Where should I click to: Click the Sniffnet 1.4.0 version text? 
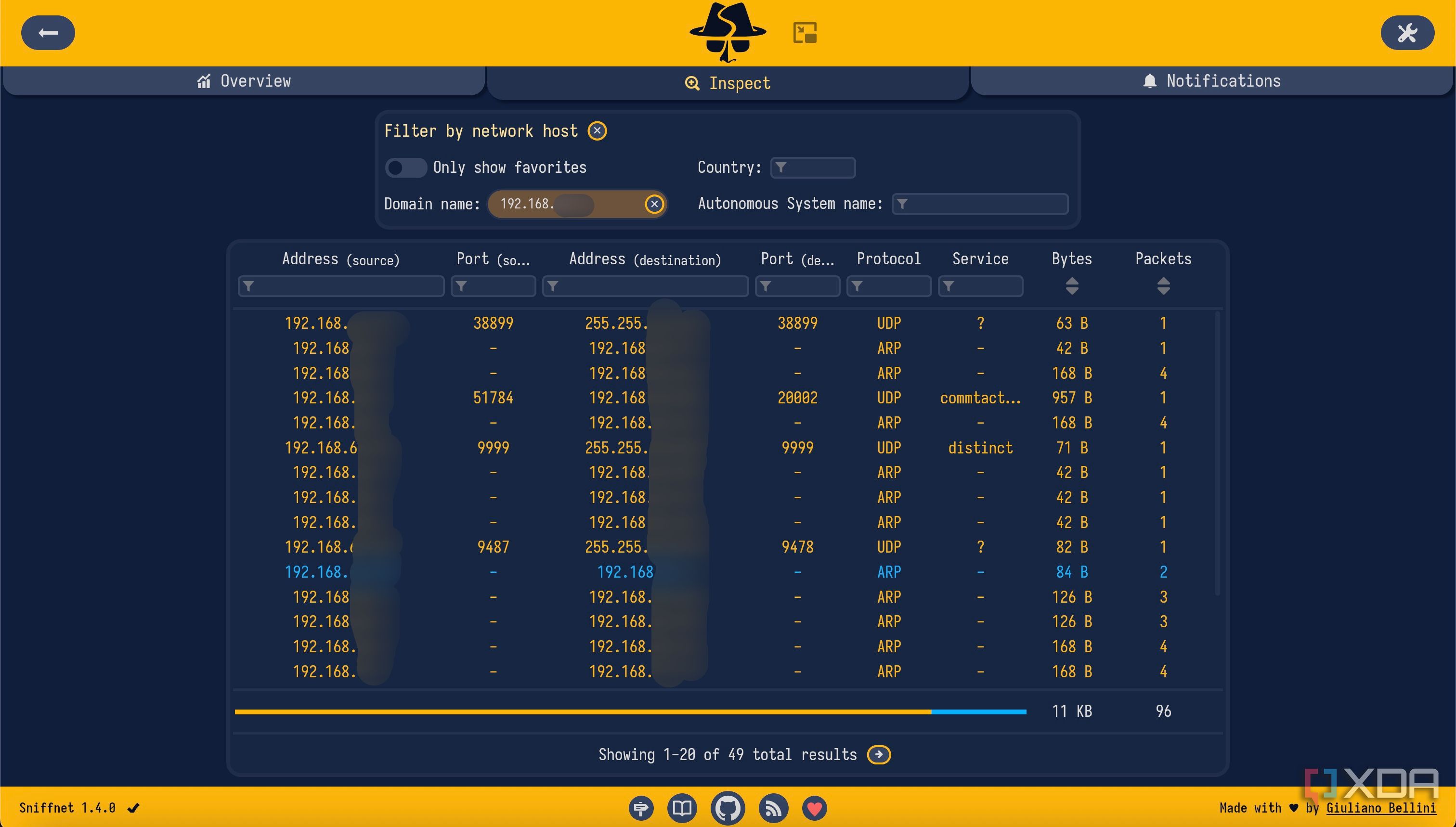point(67,808)
